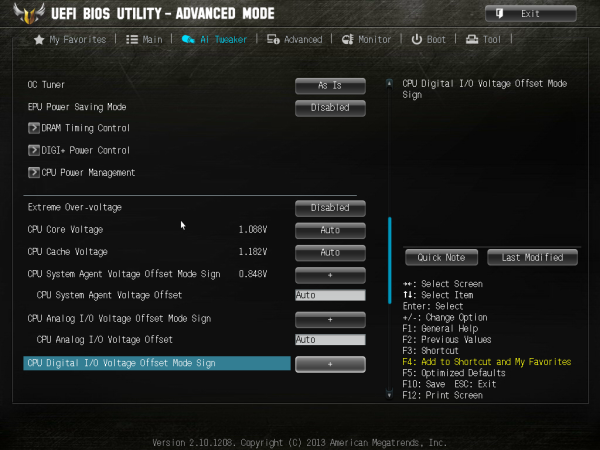Click the Ai Tweaker tab icon
The image size is (600, 450).
tap(188, 39)
